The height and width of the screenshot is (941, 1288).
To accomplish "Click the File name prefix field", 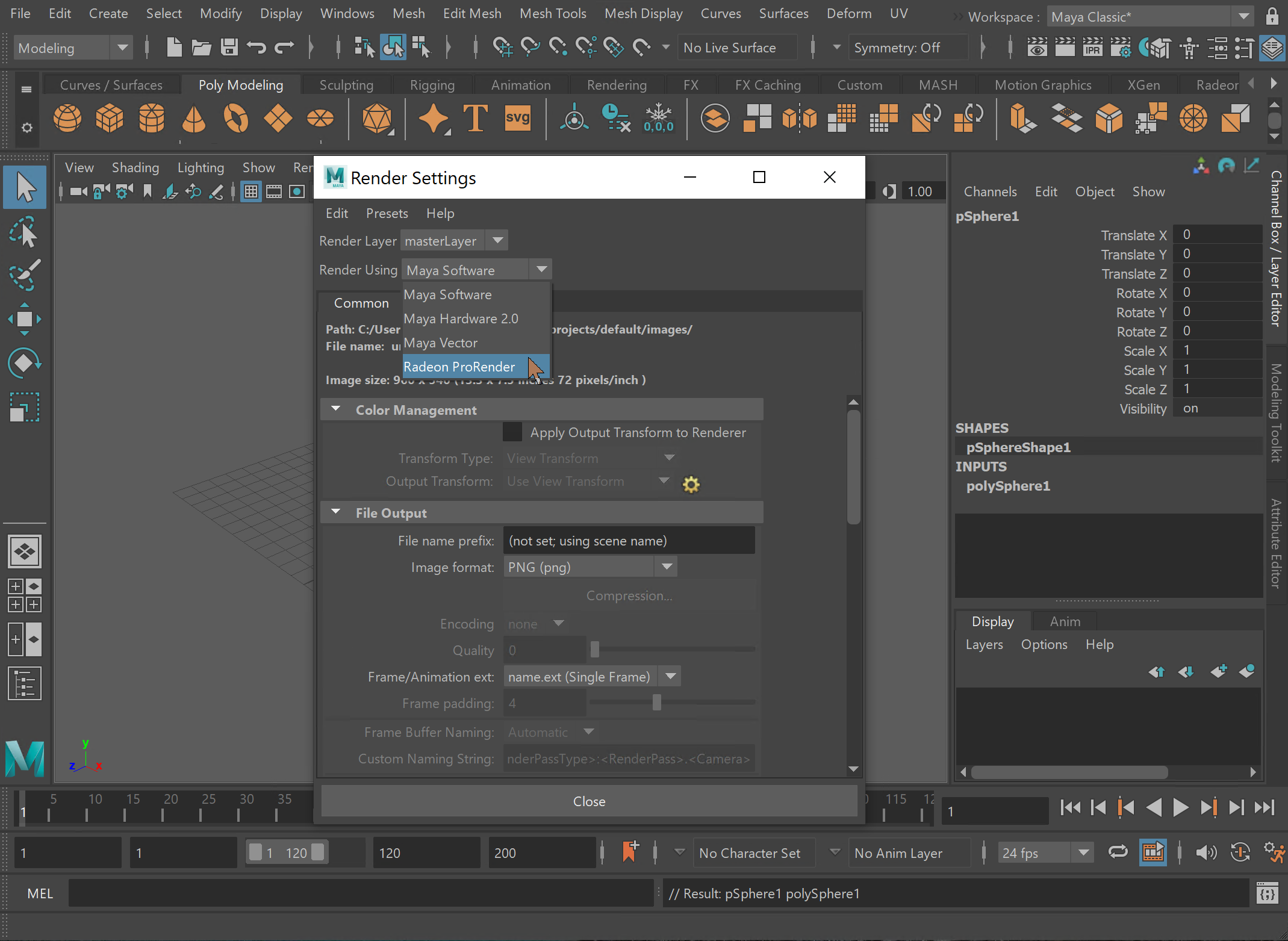I will pyautogui.click(x=629, y=541).
